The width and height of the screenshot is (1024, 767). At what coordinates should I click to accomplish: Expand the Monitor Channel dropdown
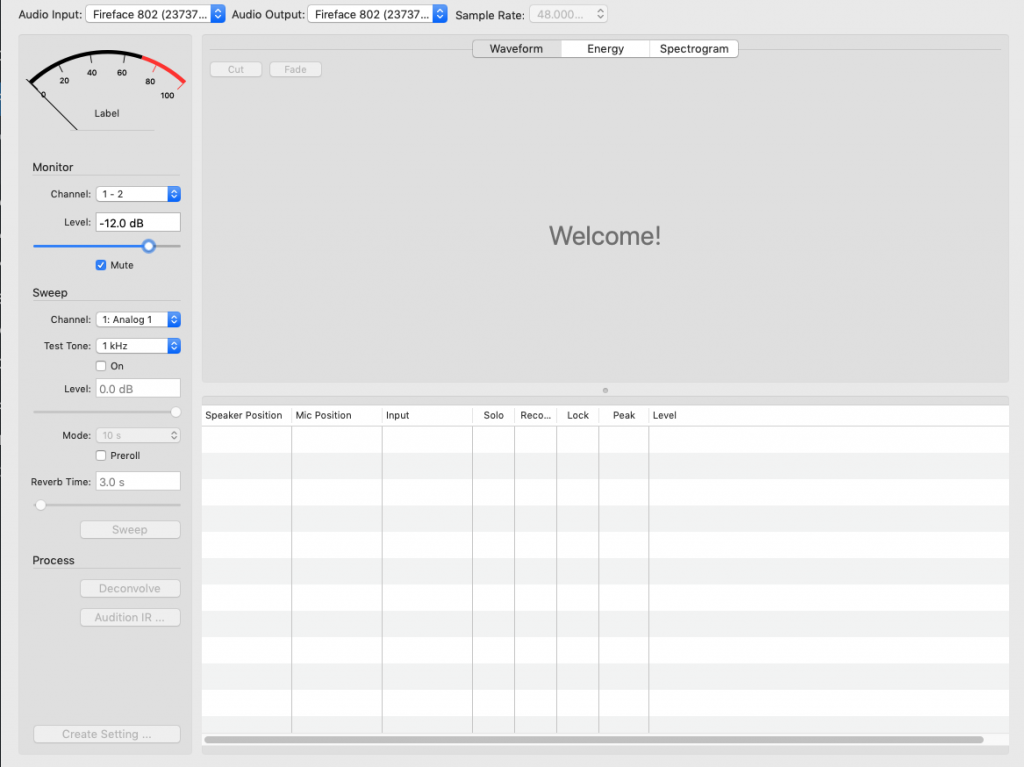138,194
